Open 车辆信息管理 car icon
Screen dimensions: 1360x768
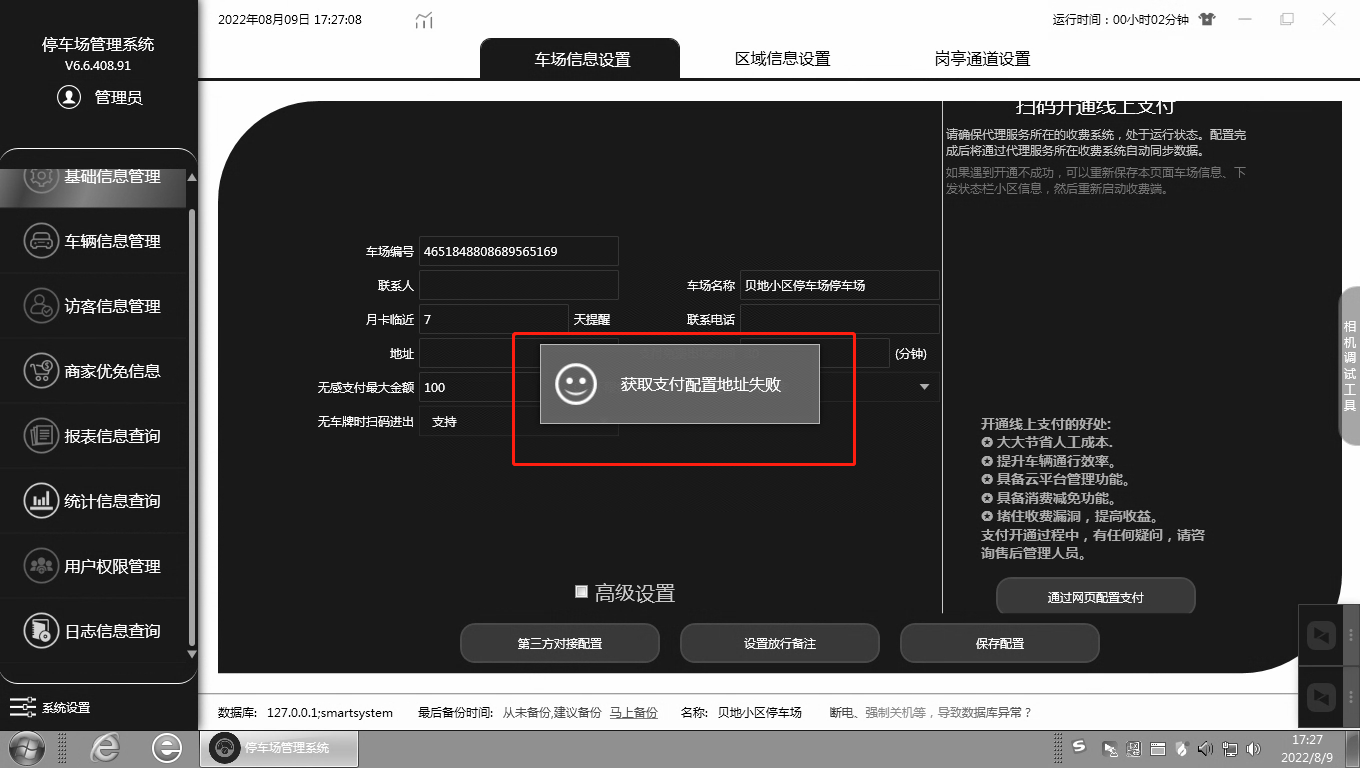tap(41, 241)
